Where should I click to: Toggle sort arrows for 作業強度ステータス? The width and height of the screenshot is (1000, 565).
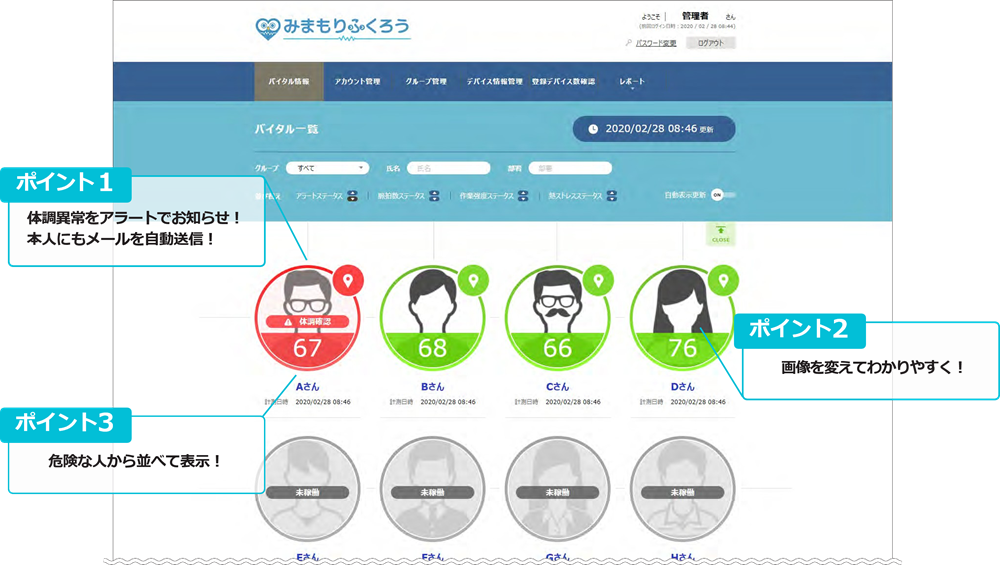523,196
